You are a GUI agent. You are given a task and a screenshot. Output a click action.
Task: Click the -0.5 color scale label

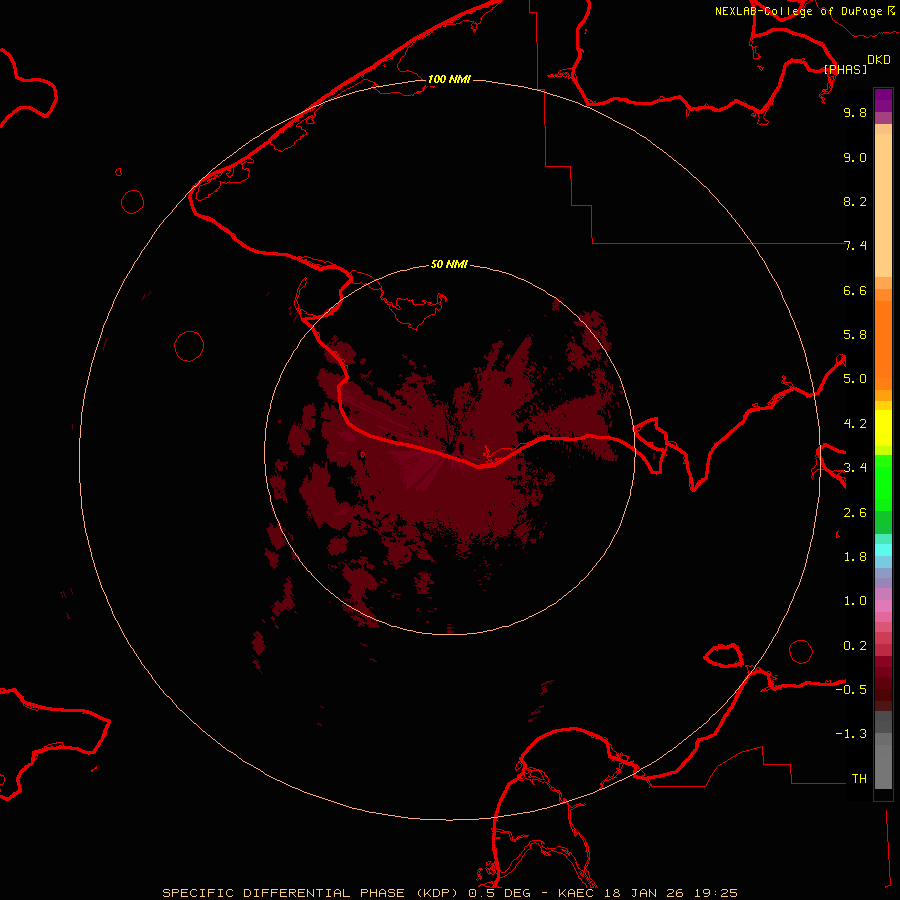click(851, 689)
